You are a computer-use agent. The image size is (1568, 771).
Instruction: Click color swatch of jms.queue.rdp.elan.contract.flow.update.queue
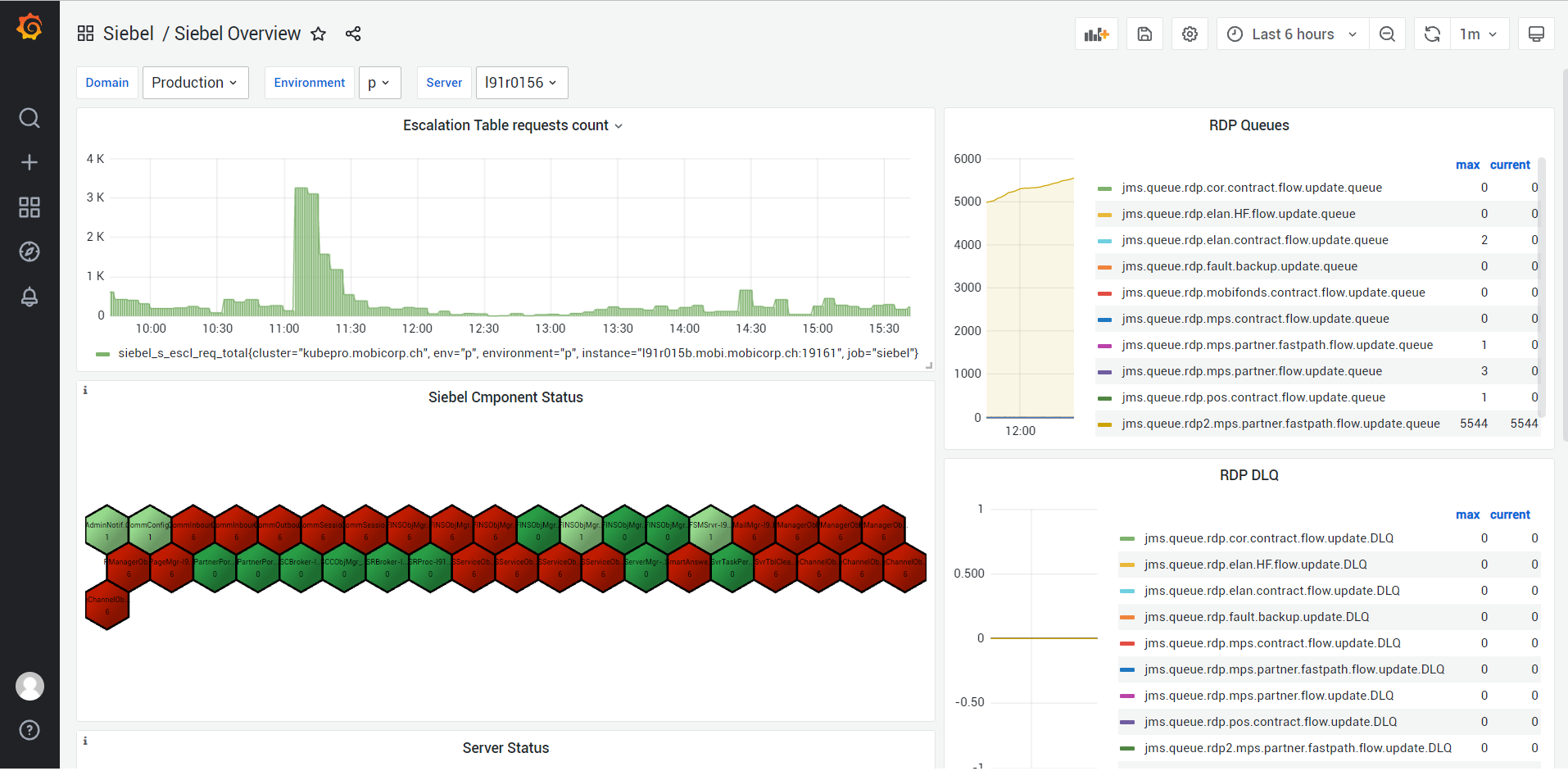[1104, 241]
